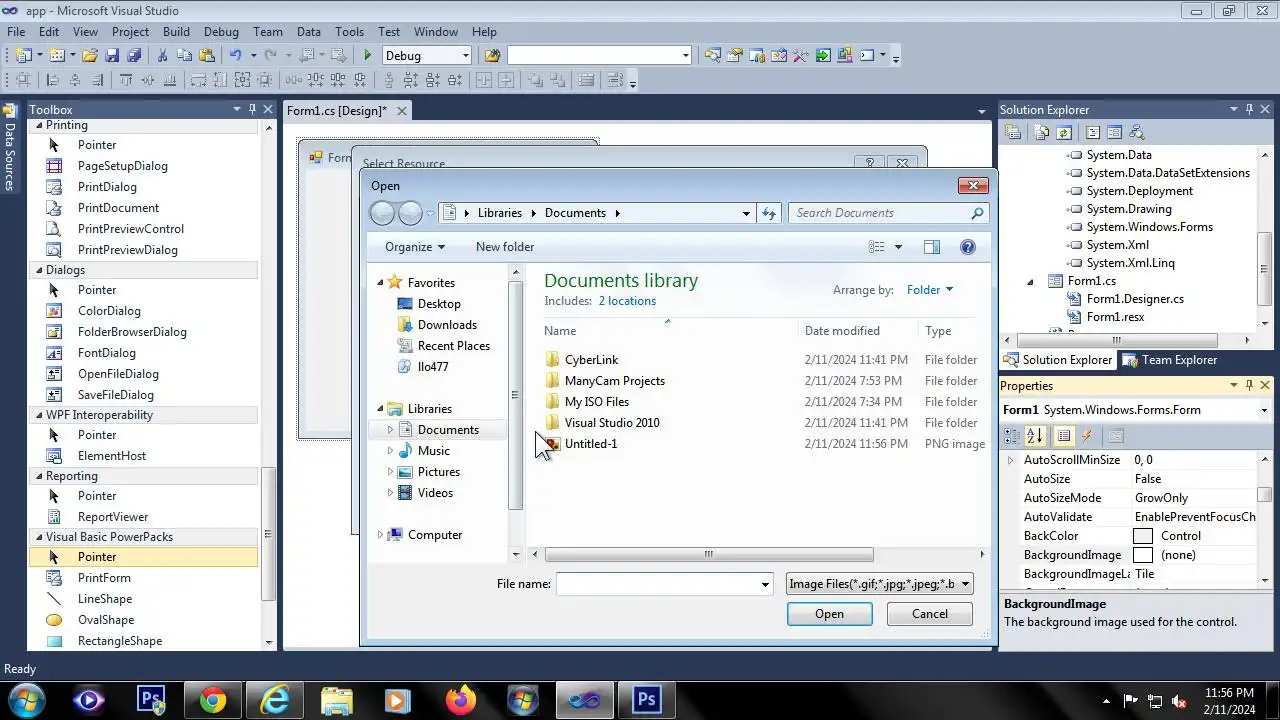Open the Toolbox icon in top toolbar

tap(800, 56)
